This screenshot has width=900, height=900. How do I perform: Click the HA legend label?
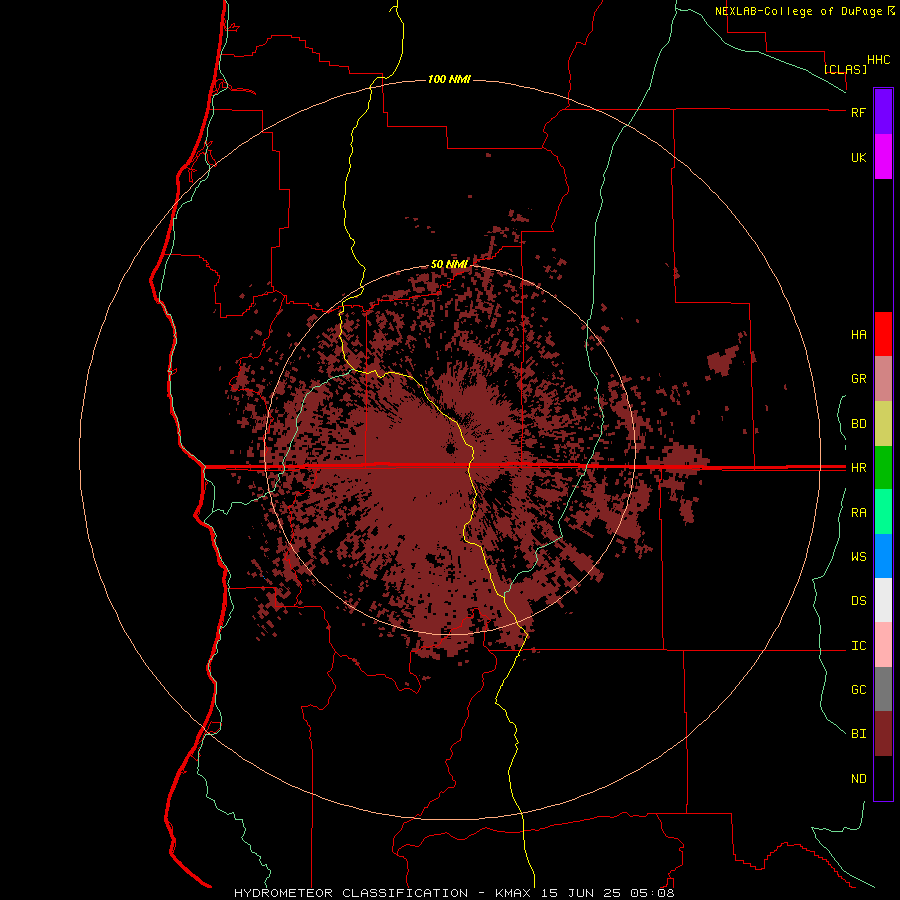click(858, 335)
